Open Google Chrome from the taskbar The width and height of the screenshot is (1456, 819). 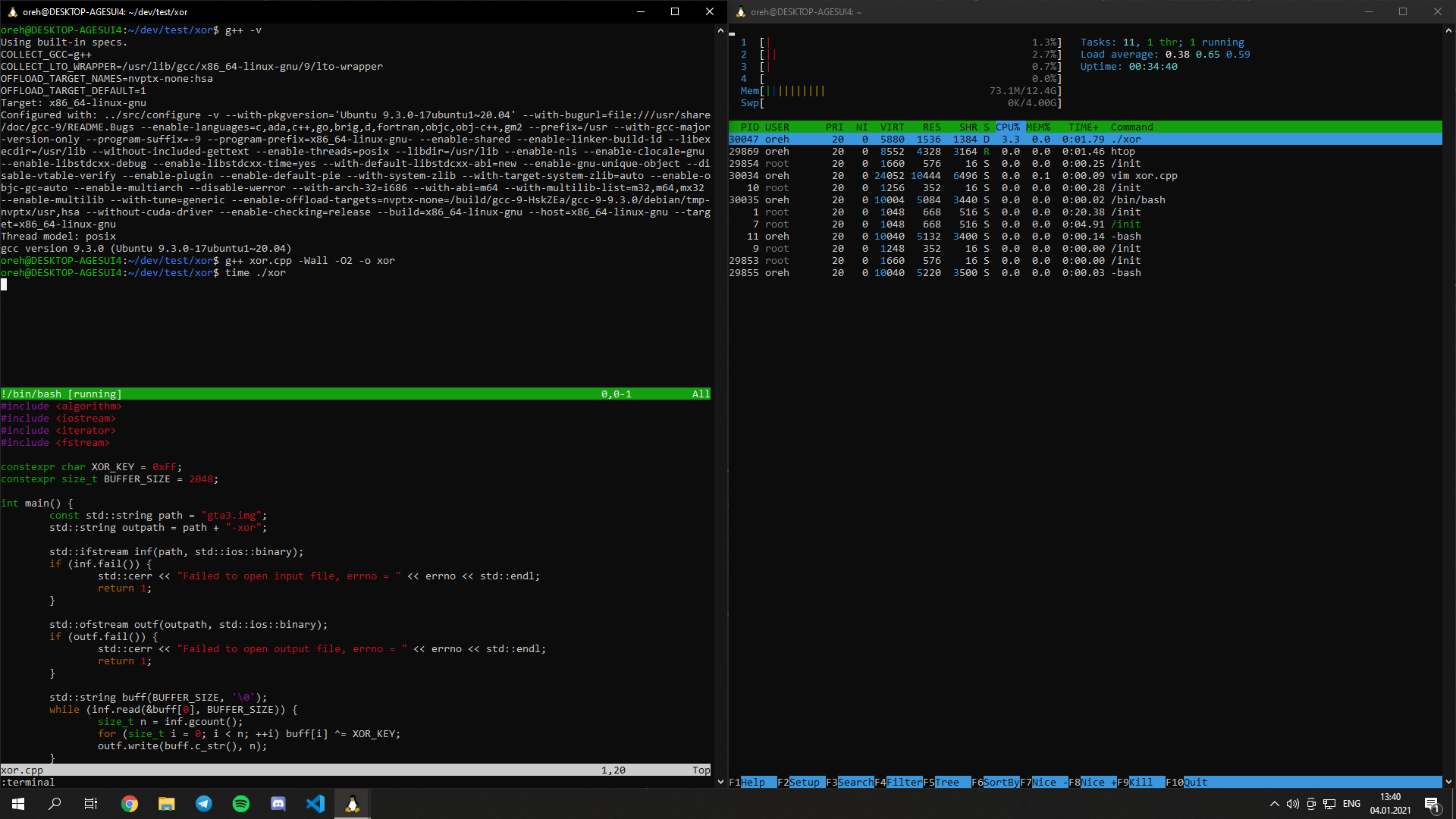coord(130,804)
